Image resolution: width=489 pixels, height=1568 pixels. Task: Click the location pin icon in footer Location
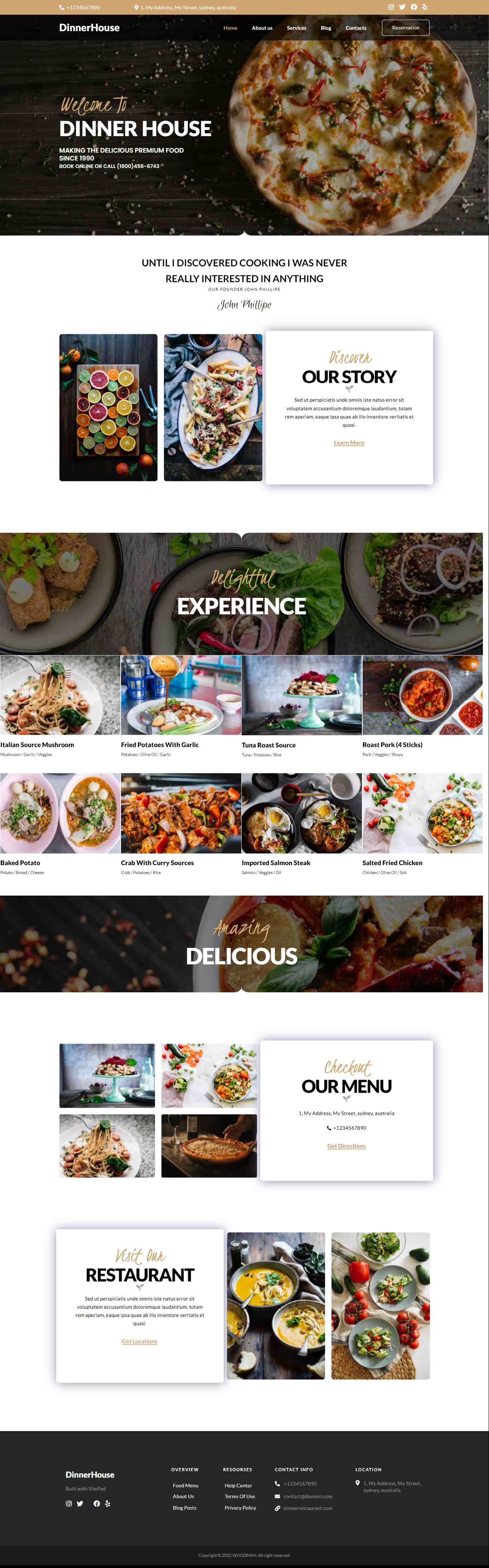pyautogui.click(x=358, y=1483)
